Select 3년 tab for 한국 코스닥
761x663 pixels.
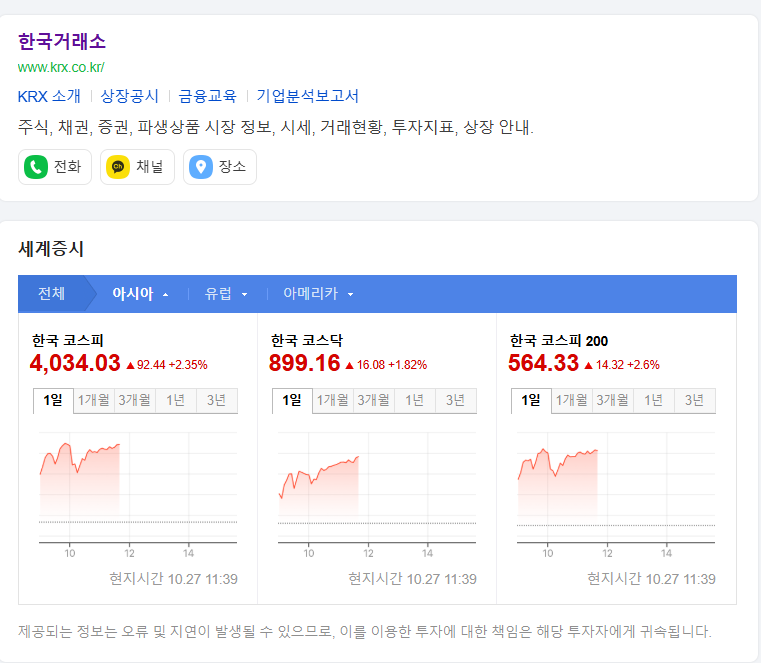point(456,400)
